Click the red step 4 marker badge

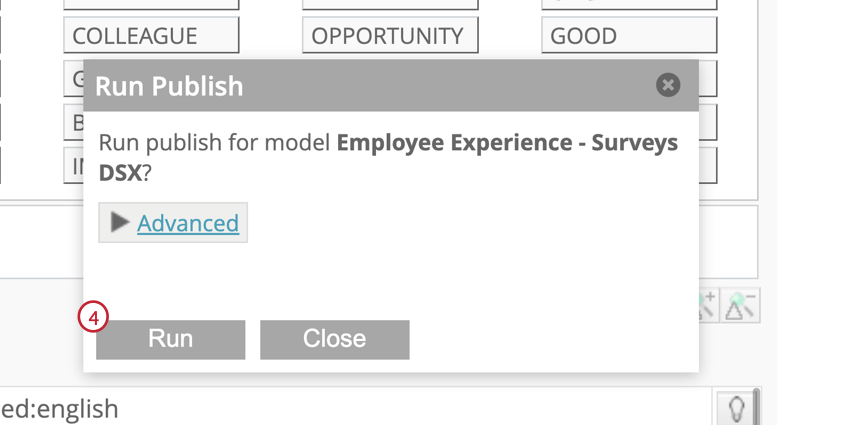(x=92, y=318)
